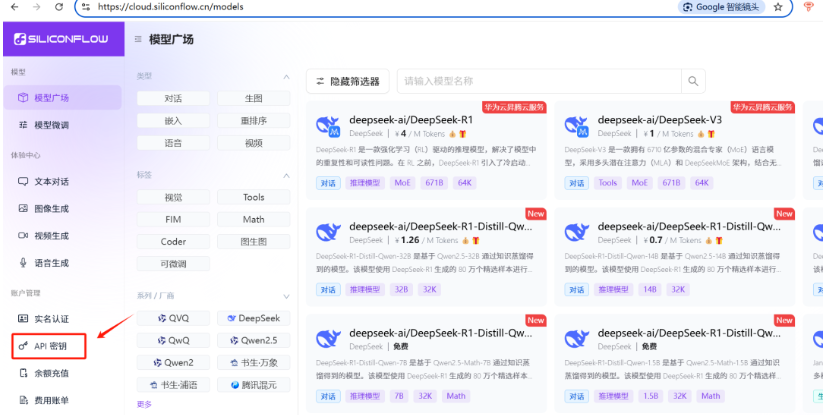Filter by 重排序 type

point(253,120)
